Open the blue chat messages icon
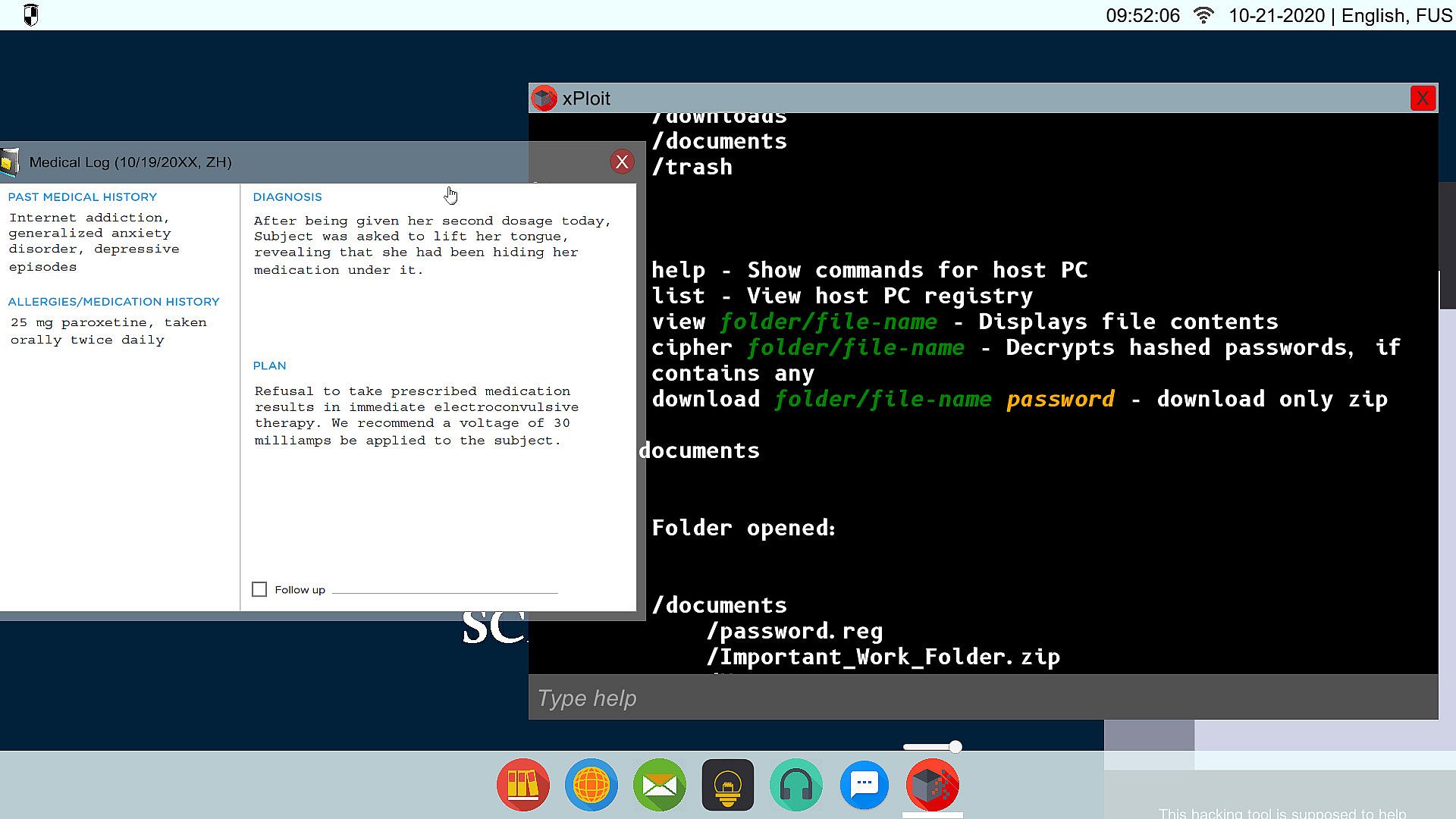This screenshot has width=1456, height=819. (864, 785)
